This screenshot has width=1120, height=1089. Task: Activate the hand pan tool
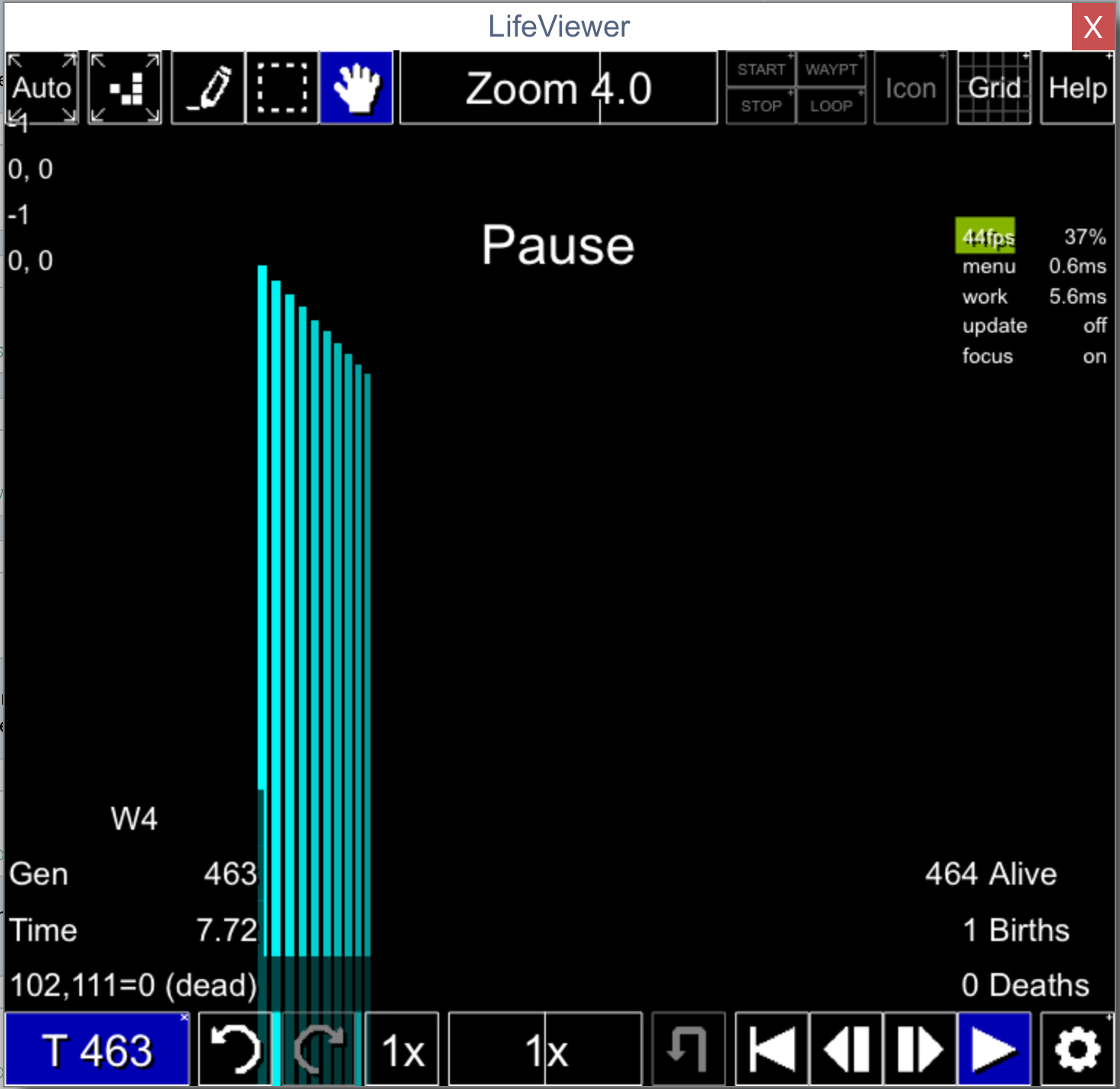356,88
